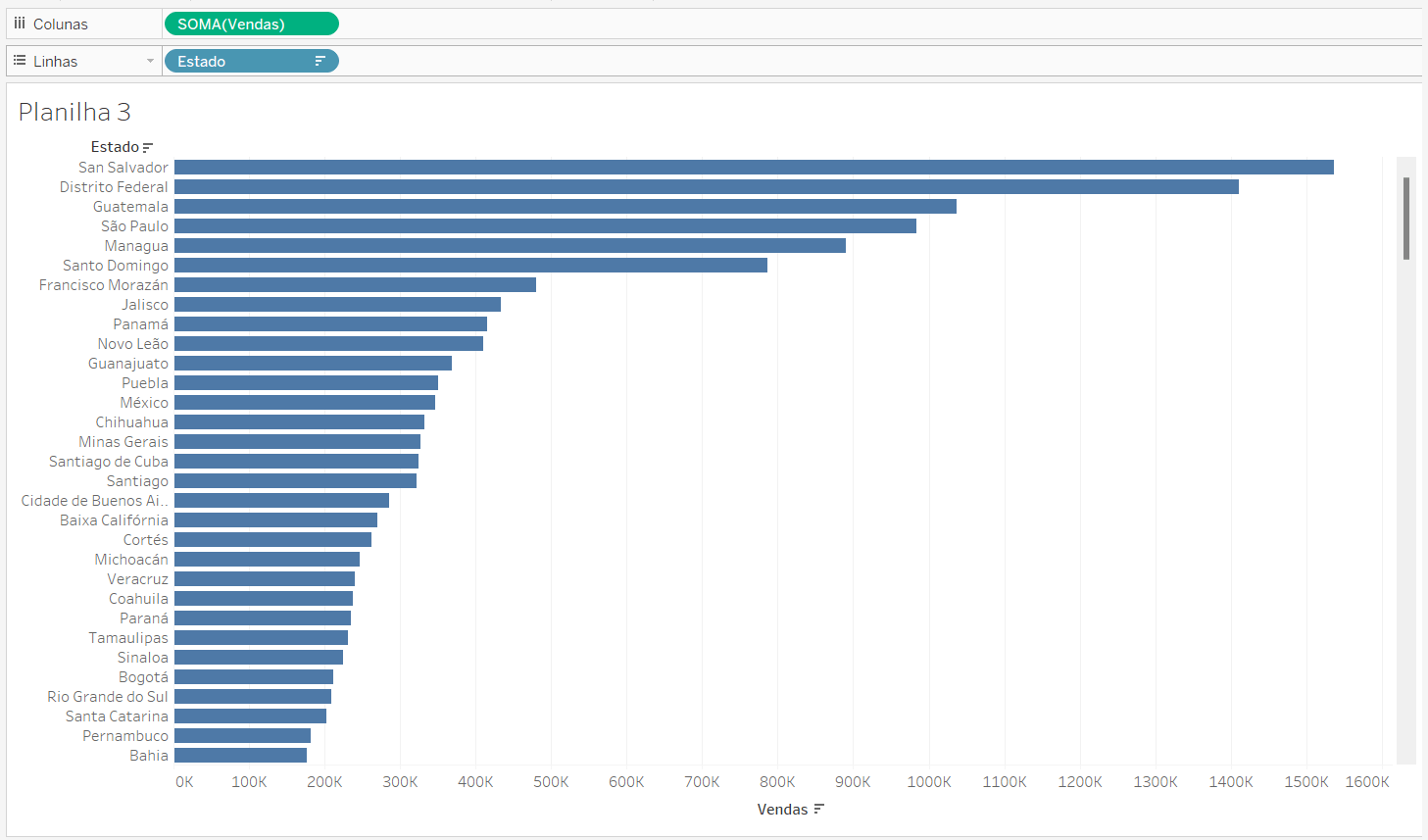Image resolution: width=1428 pixels, height=840 pixels.
Task: Click the Estado column header label
Action: [115, 147]
